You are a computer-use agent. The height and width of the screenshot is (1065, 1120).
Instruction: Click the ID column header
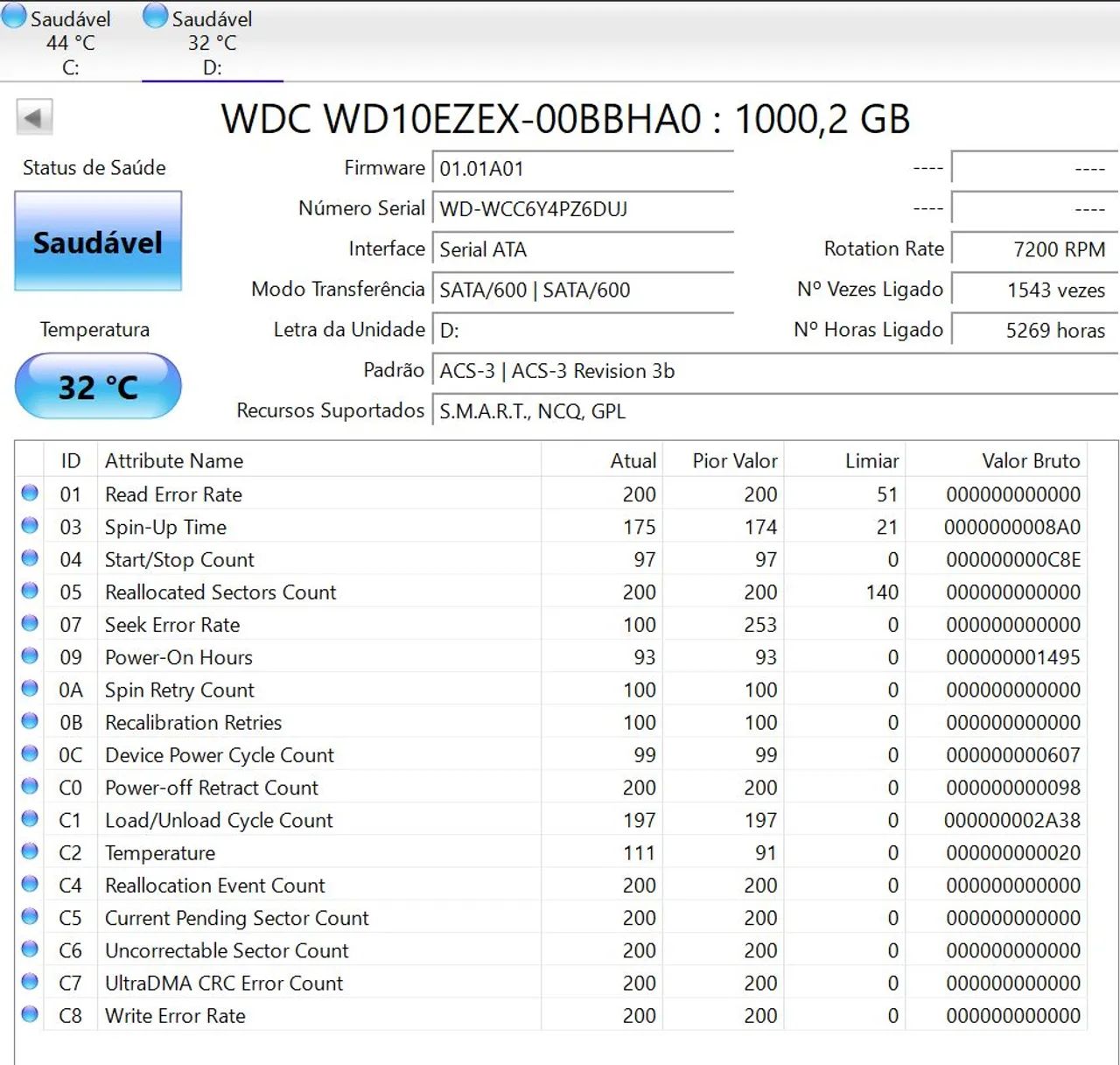click(71, 460)
